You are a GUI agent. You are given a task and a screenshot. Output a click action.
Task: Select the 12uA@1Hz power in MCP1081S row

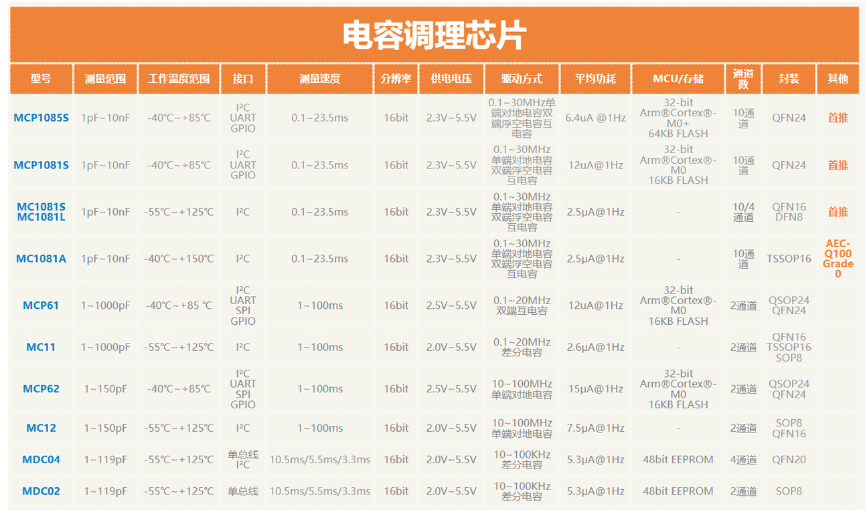[x=596, y=165]
